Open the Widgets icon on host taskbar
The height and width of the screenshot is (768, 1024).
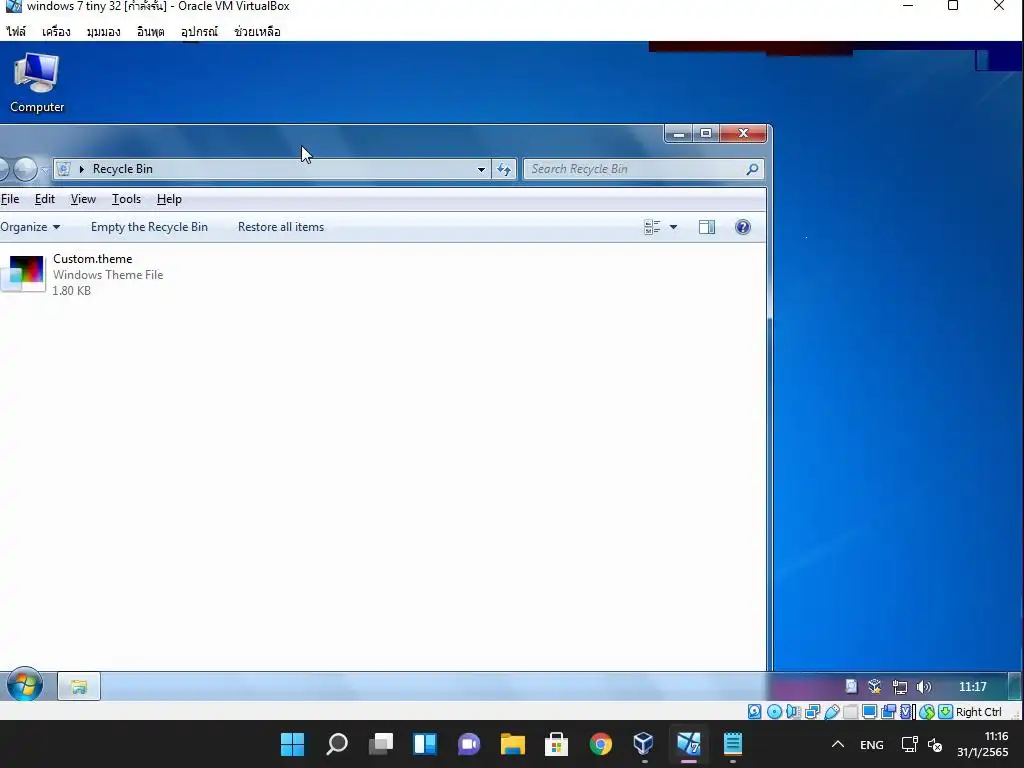pos(424,744)
